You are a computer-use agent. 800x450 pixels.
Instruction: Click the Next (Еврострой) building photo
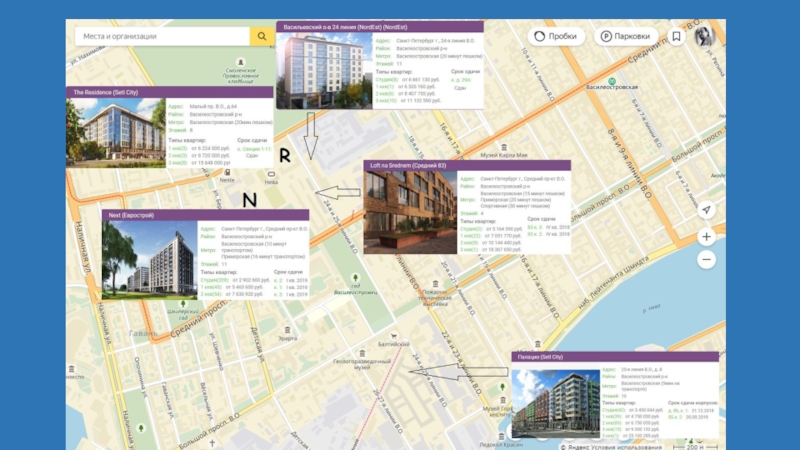149,260
